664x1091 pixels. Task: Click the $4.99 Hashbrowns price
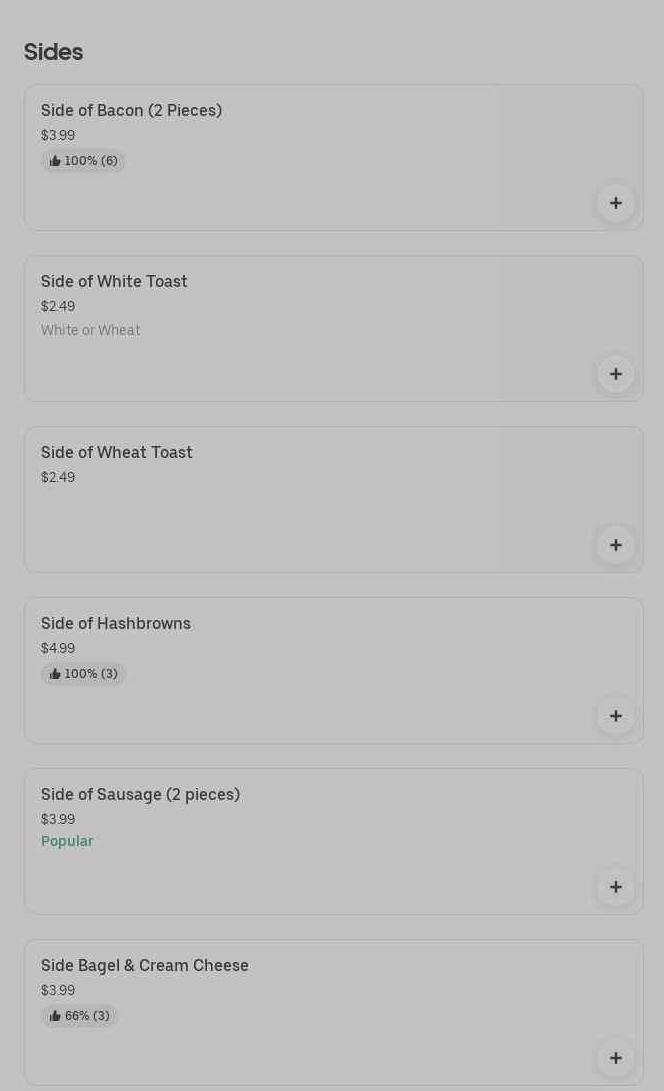pyautogui.click(x=58, y=649)
